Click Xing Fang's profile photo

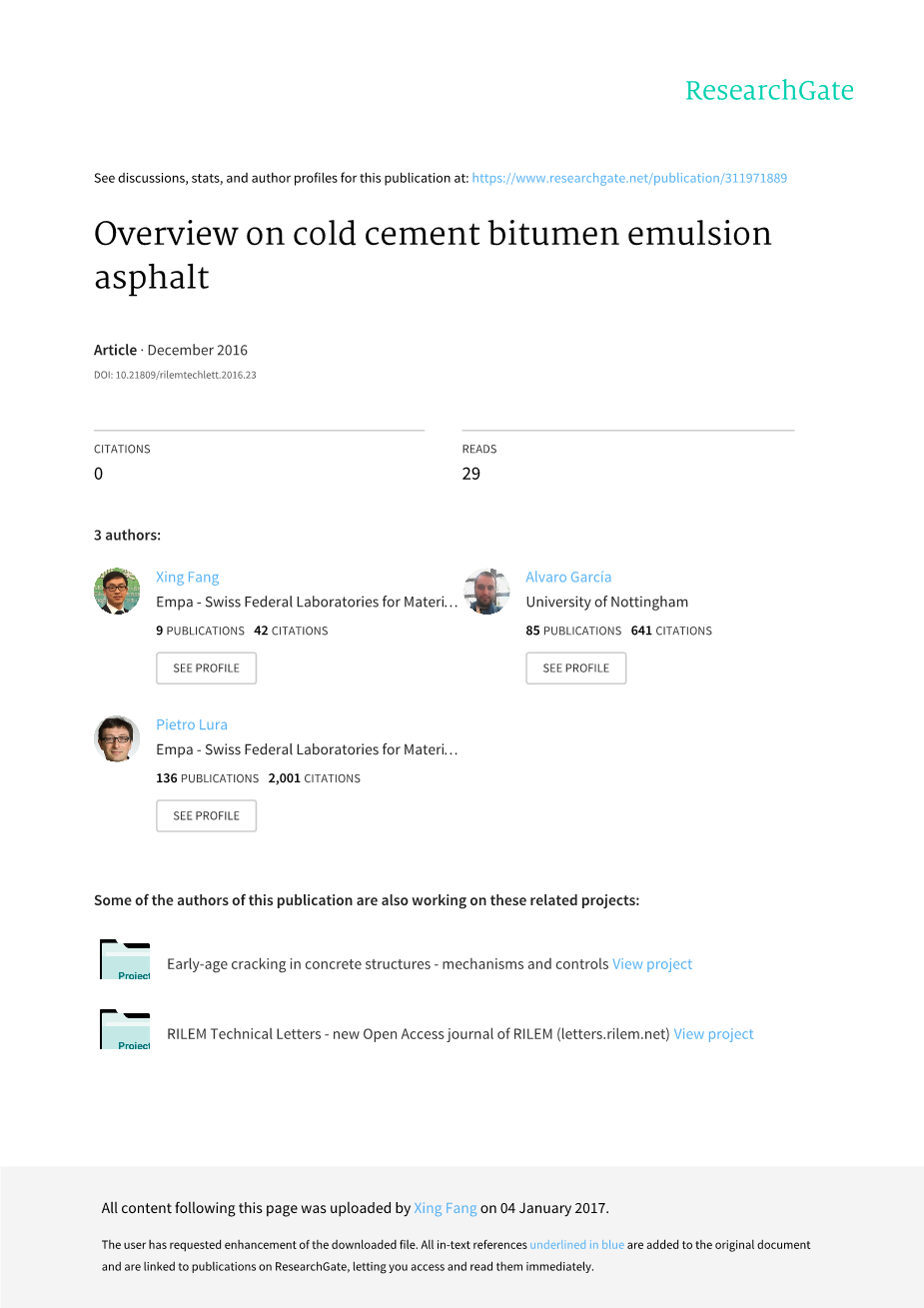tap(117, 592)
